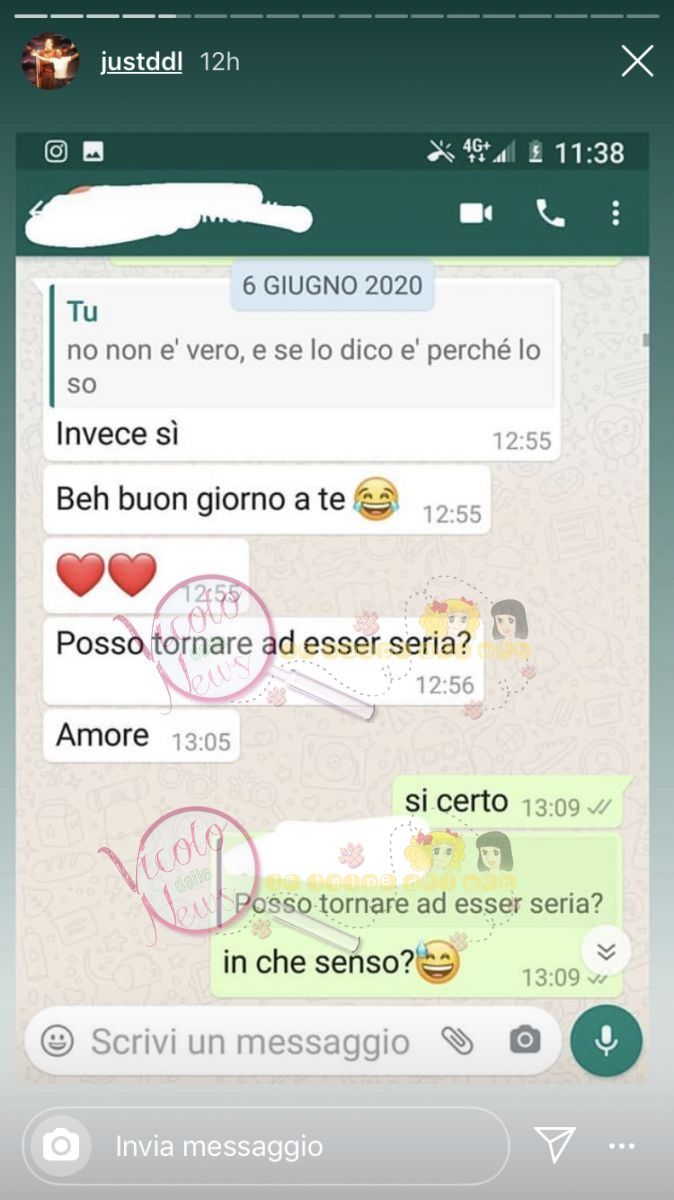Open more story options ellipsis

pyautogui.click(x=622, y=1146)
